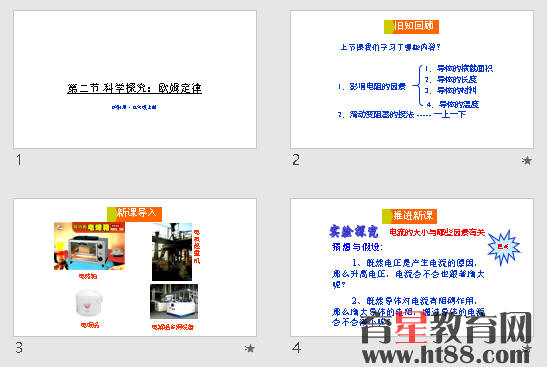Click the 实验探究 word art on slide 4
This screenshot has width=547, height=367.
coord(354,231)
